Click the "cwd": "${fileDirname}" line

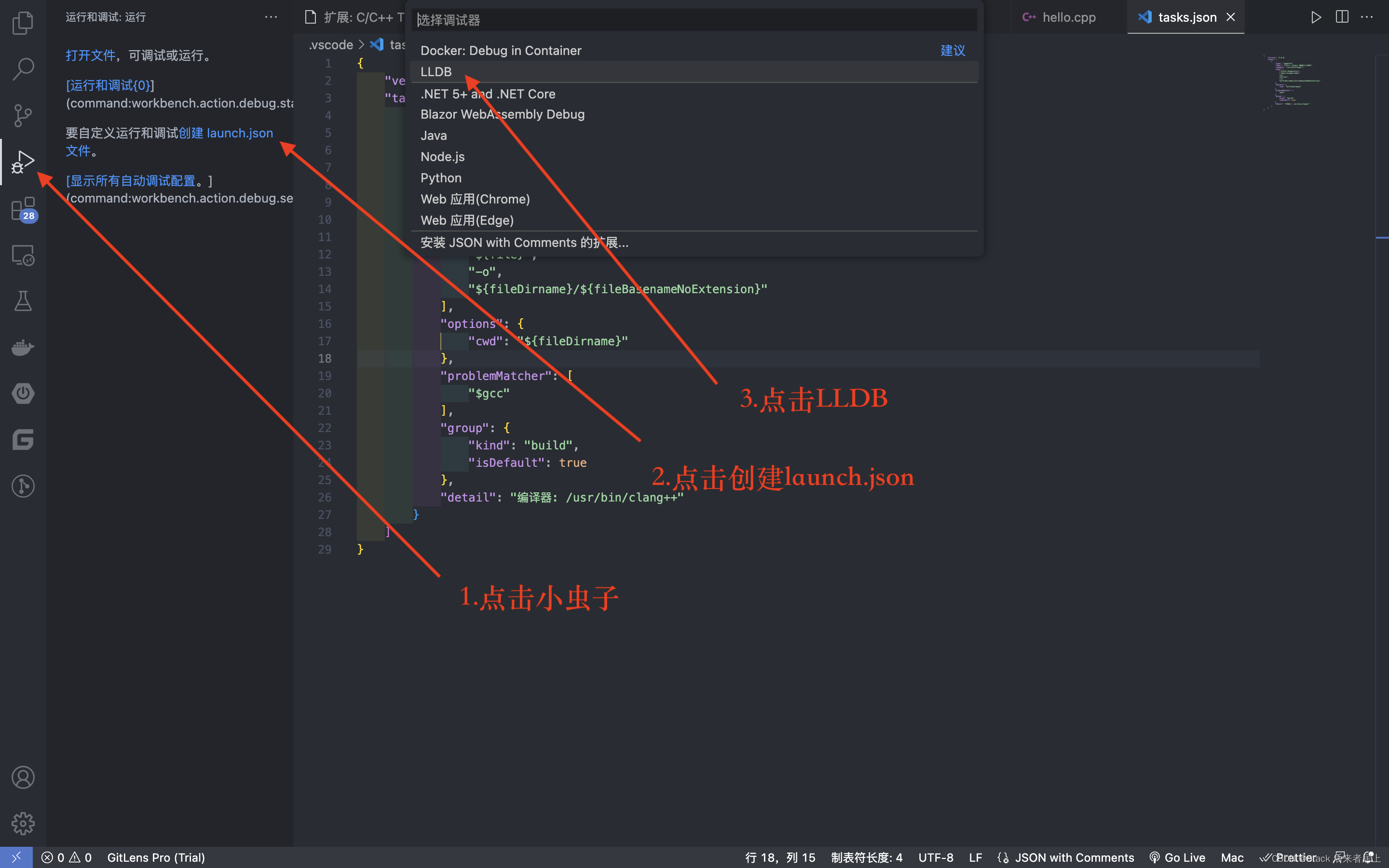tap(548, 341)
